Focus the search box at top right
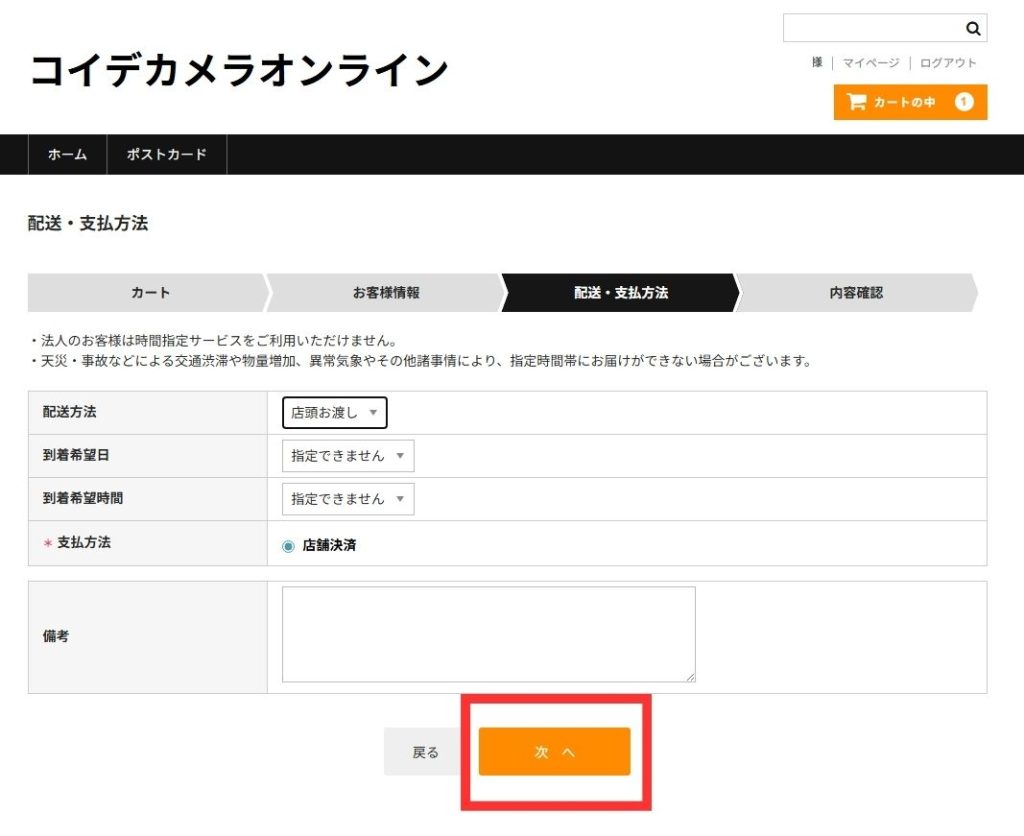This screenshot has height=836, width=1024. (x=872, y=29)
